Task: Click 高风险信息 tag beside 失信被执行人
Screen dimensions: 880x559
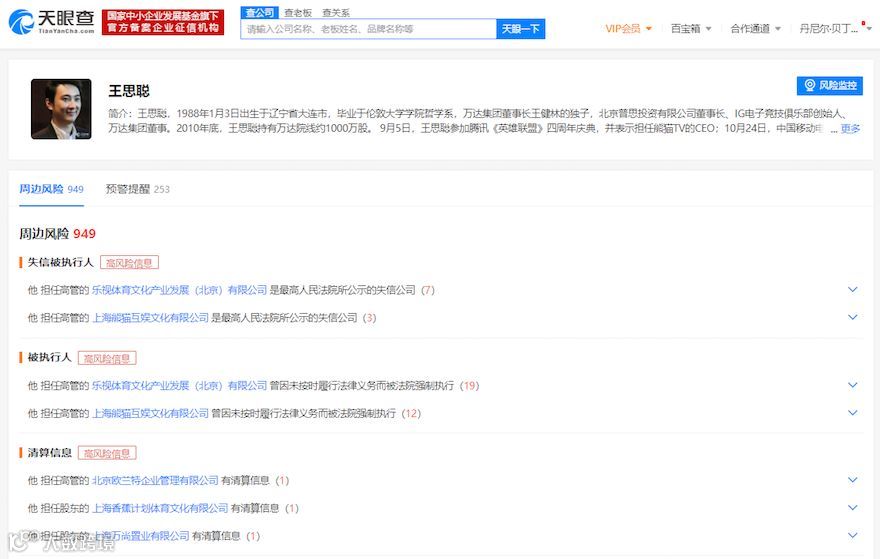Action: (129, 263)
